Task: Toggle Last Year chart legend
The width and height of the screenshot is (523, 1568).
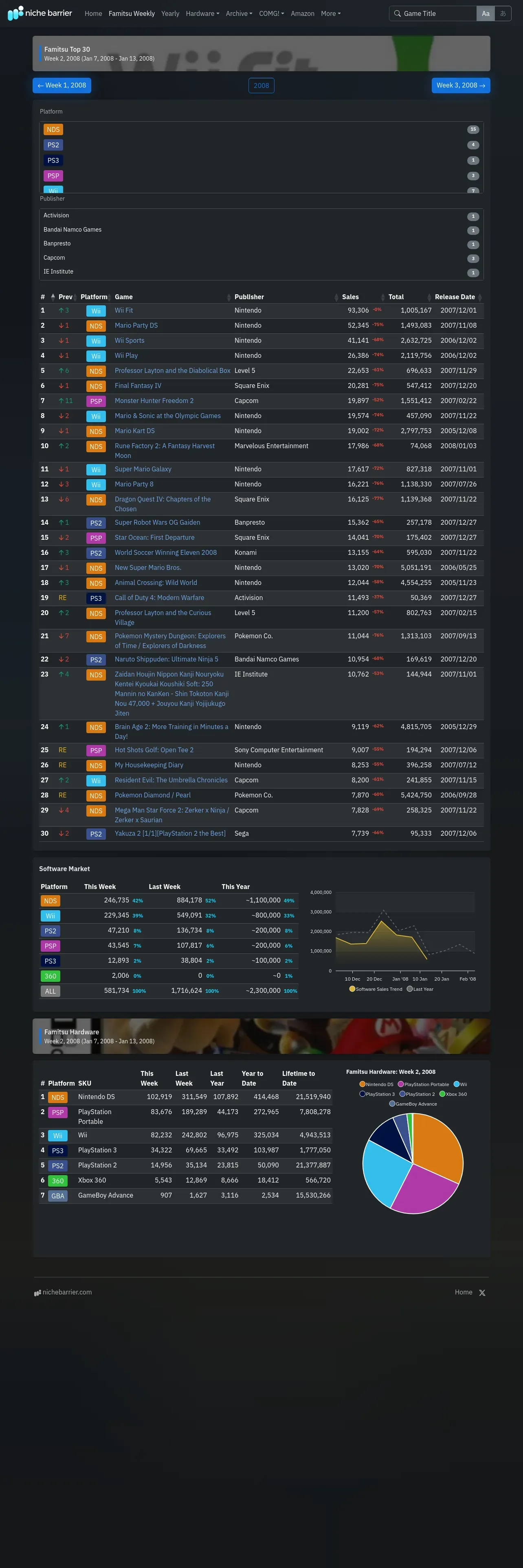Action: click(420, 989)
